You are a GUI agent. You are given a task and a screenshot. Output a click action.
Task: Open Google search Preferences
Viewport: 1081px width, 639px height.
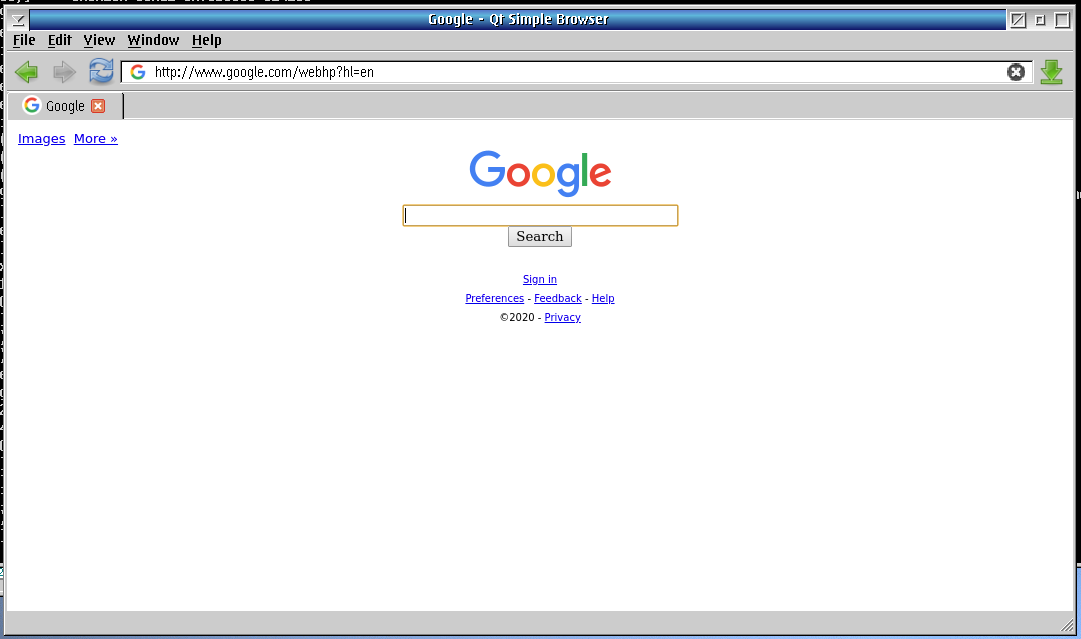(494, 298)
